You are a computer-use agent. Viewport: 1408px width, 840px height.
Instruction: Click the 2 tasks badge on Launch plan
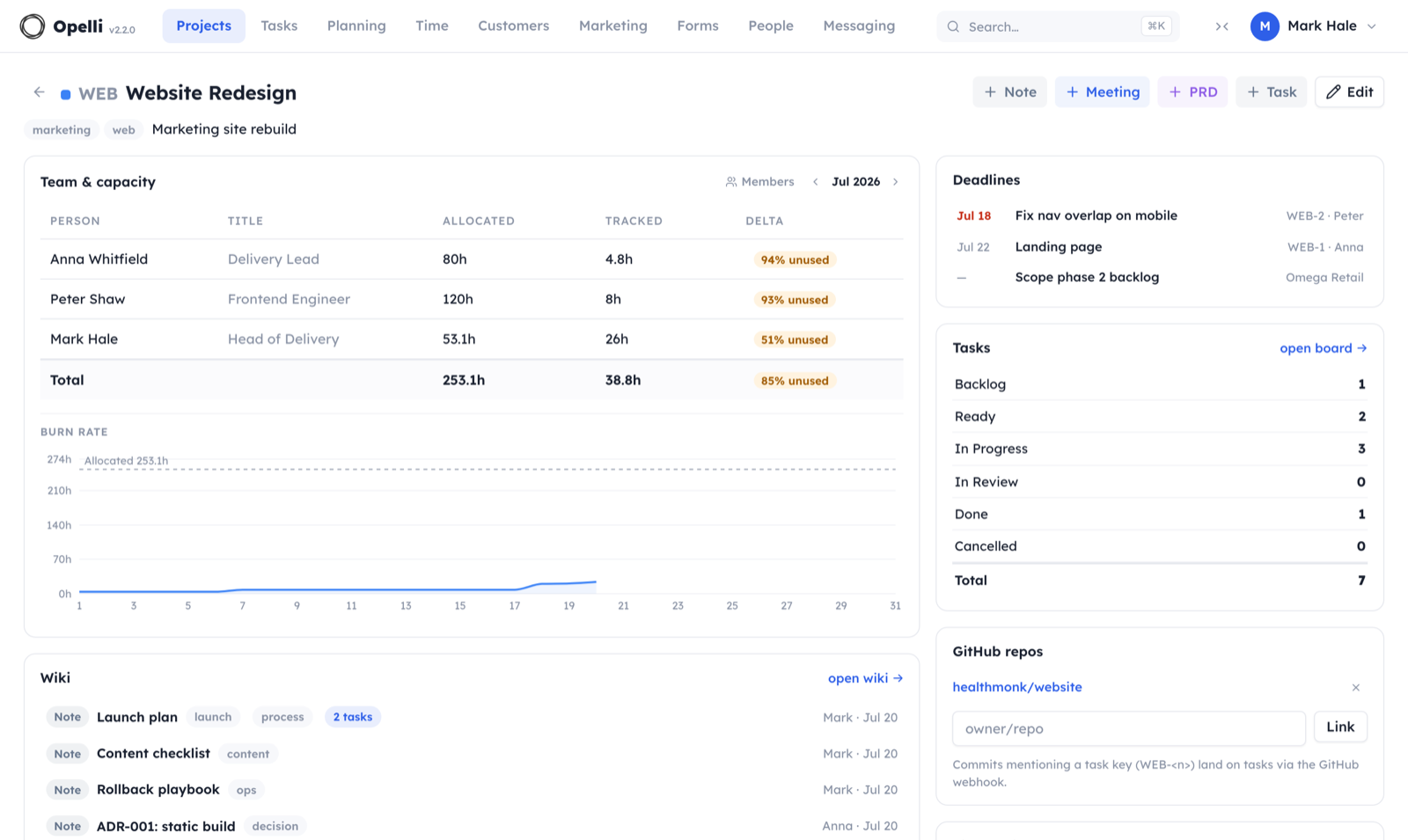tap(353, 718)
